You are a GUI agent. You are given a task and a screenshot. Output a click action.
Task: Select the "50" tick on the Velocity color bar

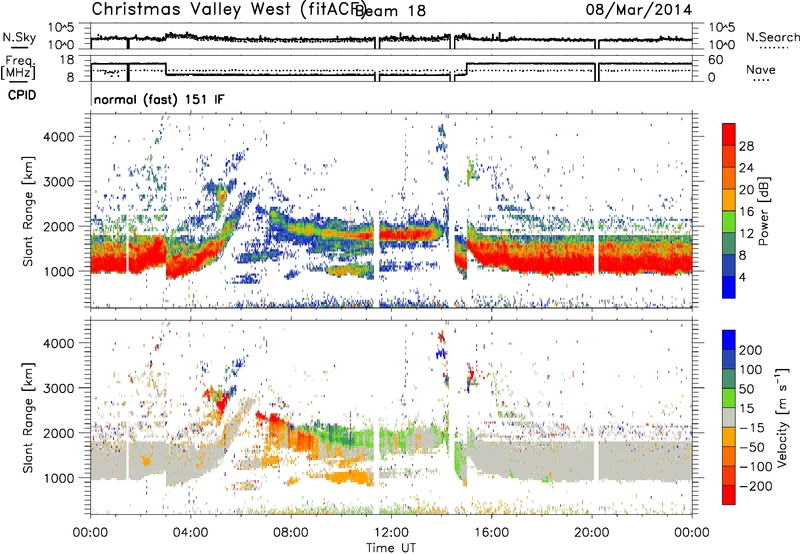click(x=746, y=389)
